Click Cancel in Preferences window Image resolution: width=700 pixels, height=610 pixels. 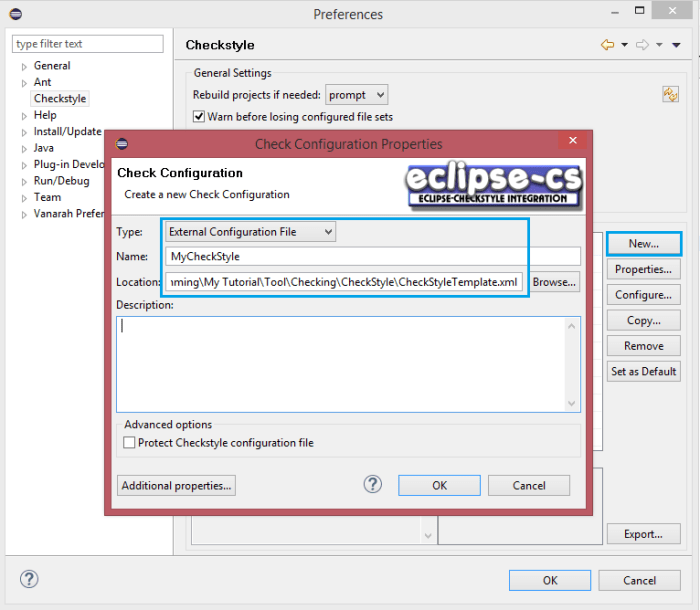pos(639,580)
